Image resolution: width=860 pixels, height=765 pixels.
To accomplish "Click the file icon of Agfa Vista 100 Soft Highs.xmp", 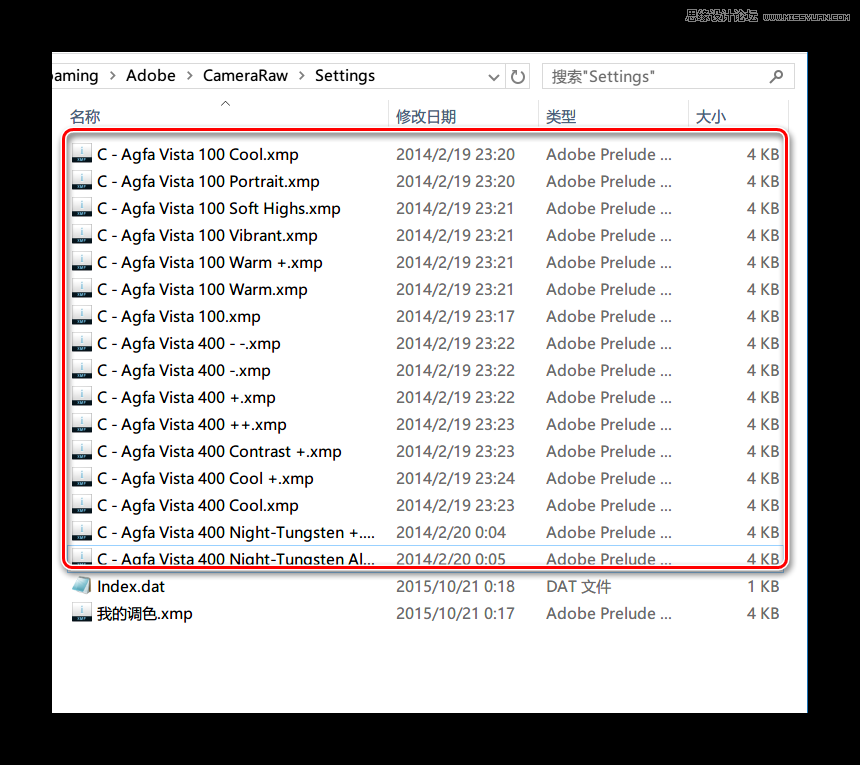I will click(82, 208).
